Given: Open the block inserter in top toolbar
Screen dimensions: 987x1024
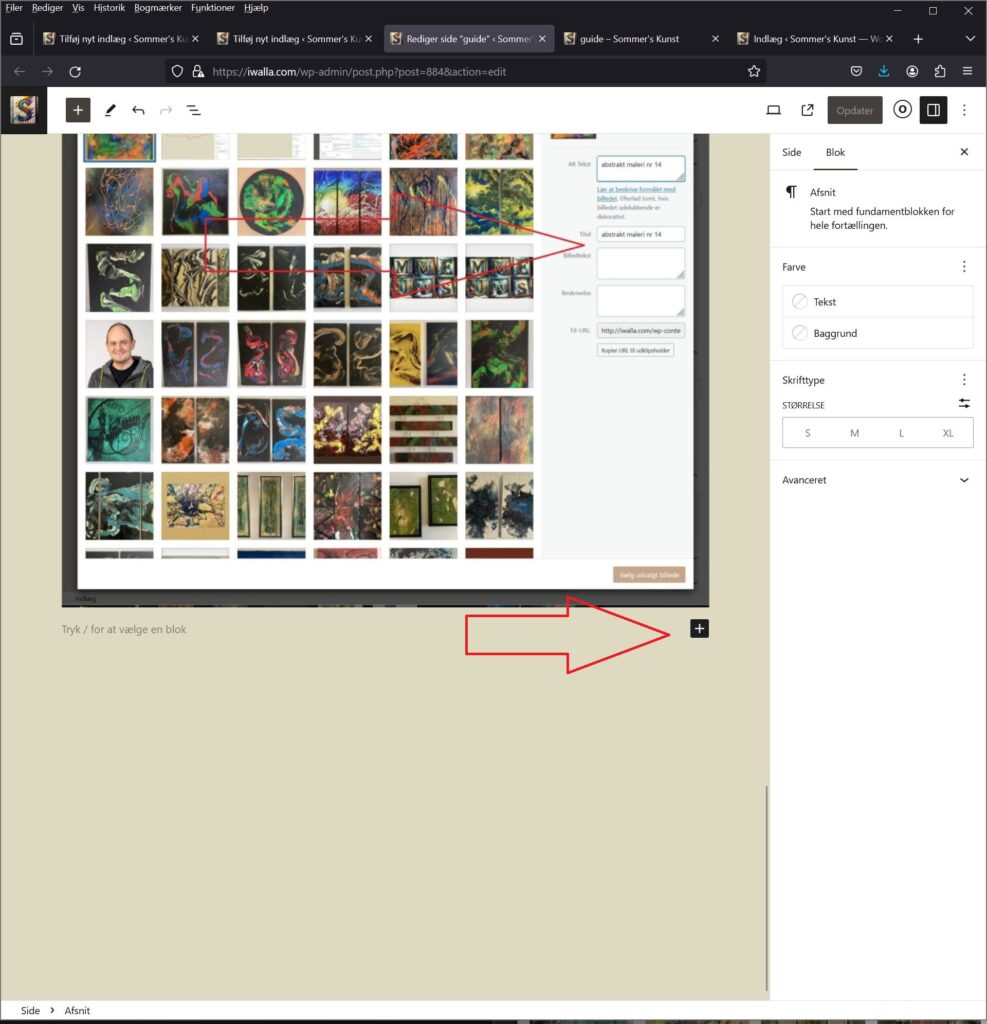Looking at the screenshot, I should 78,110.
